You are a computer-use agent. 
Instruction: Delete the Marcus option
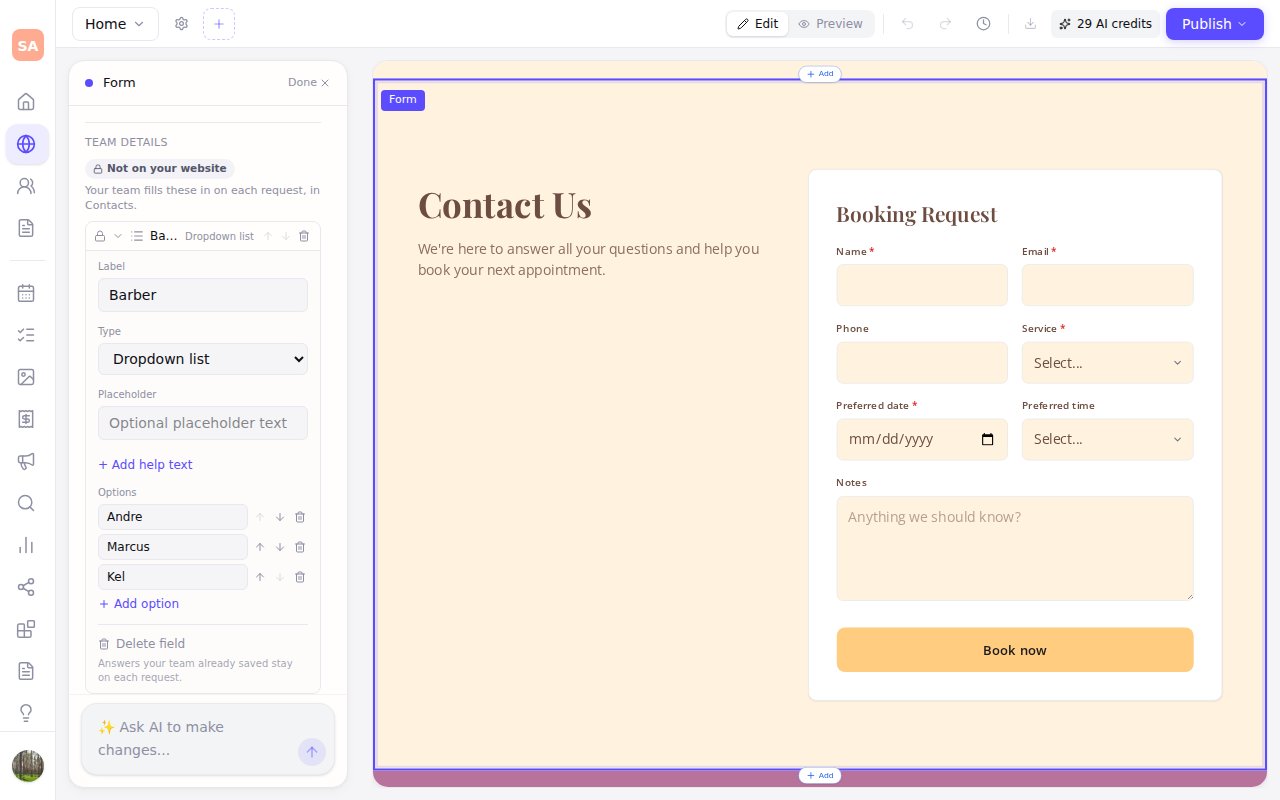(300, 547)
